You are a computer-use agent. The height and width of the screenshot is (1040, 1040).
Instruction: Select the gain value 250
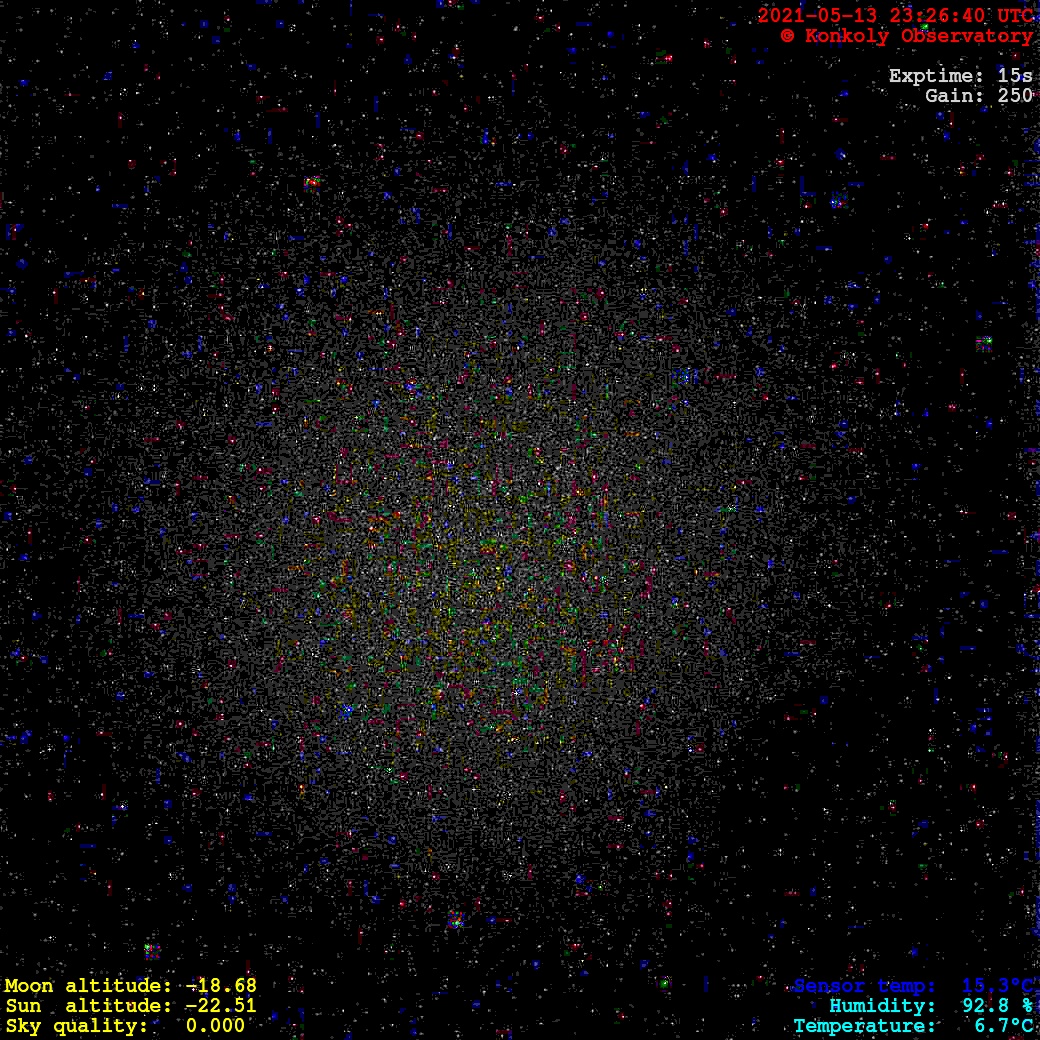tap(1015, 96)
